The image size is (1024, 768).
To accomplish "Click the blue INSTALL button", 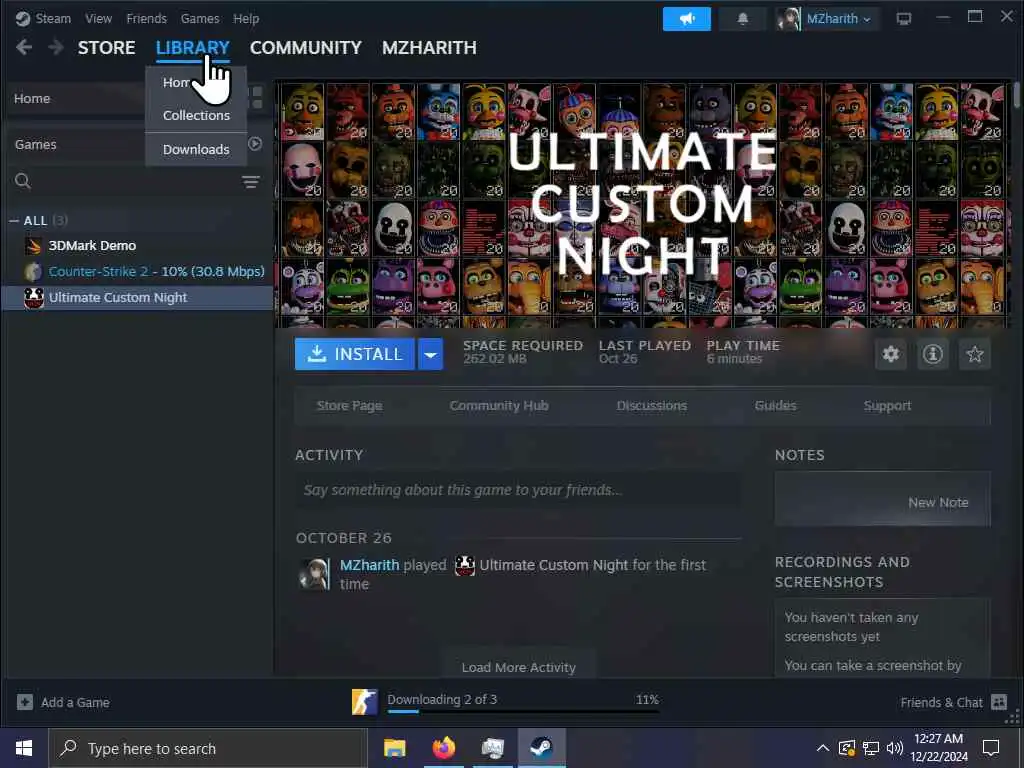I will pyautogui.click(x=355, y=354).
